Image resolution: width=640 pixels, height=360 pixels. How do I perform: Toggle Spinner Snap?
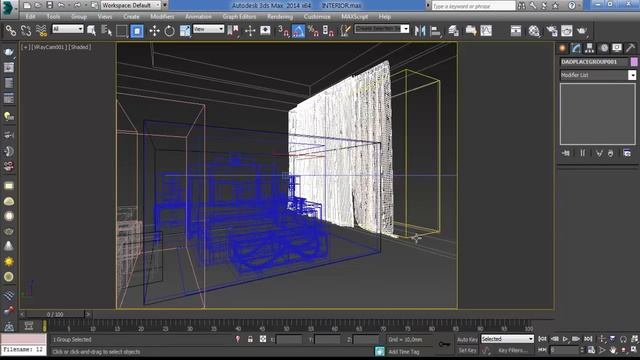[x=329, y=31]
